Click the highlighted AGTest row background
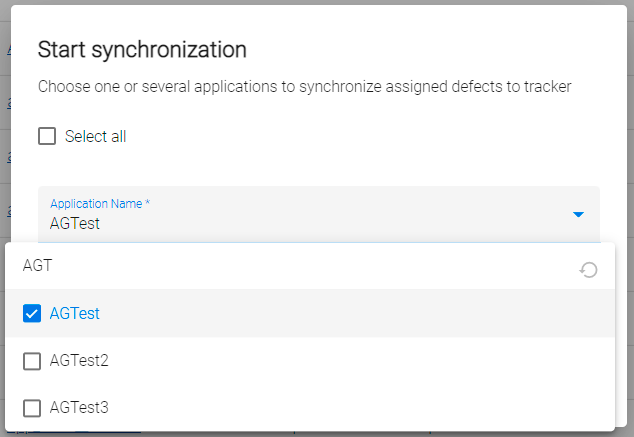 350,314
